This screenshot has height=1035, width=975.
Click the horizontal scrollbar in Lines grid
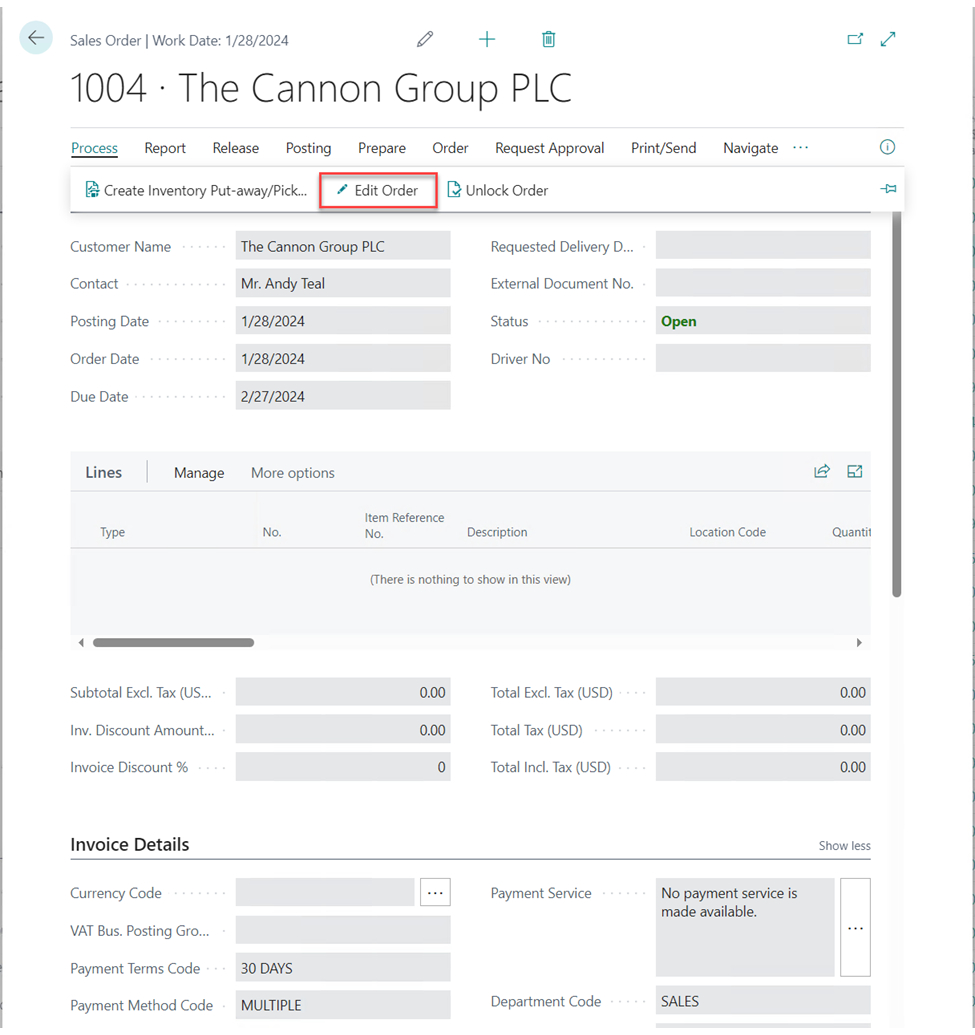pos(173,642)
